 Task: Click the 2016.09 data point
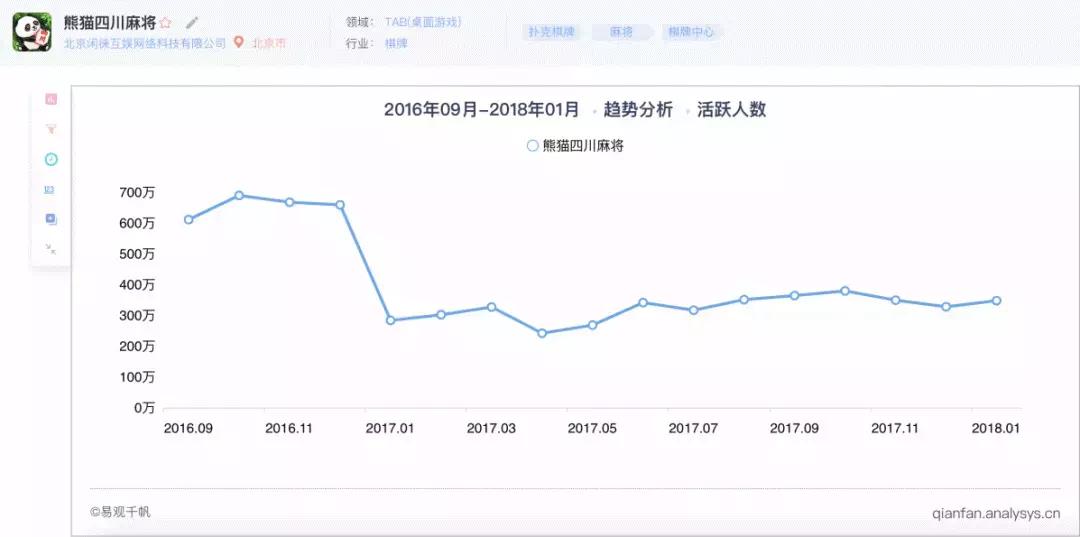189,220
